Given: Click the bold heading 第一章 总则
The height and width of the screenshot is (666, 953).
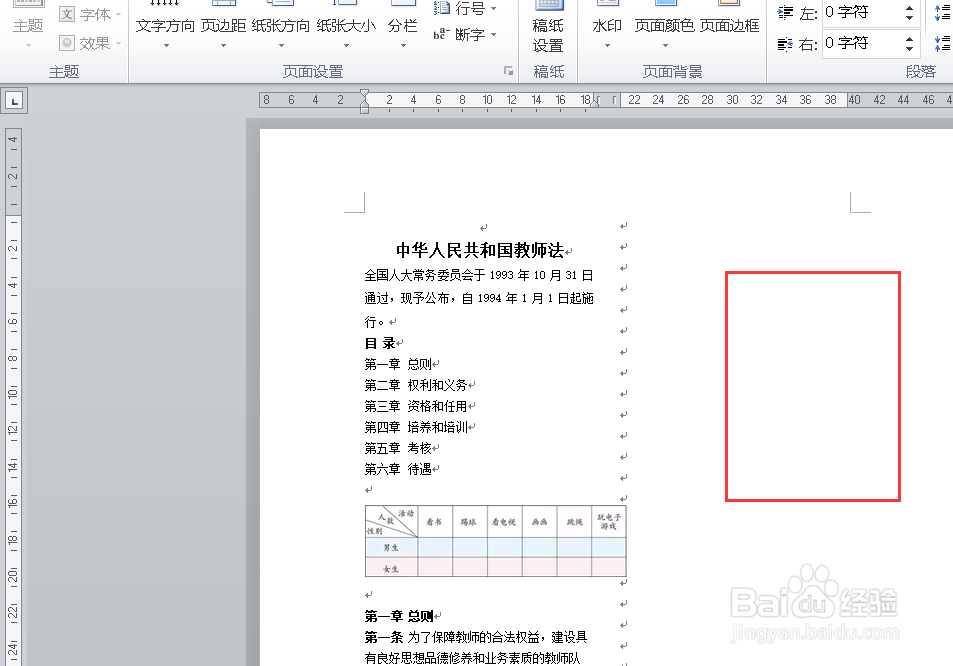Looking at the screenshot, I should click(399, 616).
